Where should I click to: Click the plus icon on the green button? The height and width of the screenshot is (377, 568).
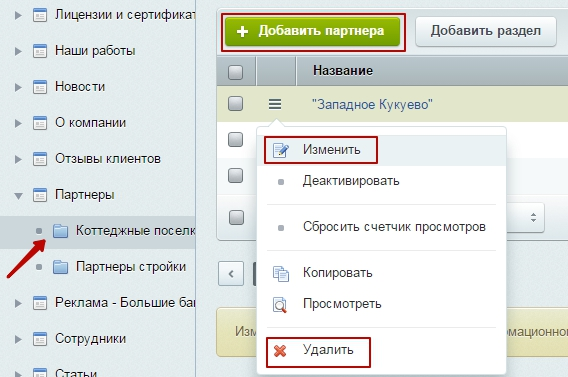point(242,32)
